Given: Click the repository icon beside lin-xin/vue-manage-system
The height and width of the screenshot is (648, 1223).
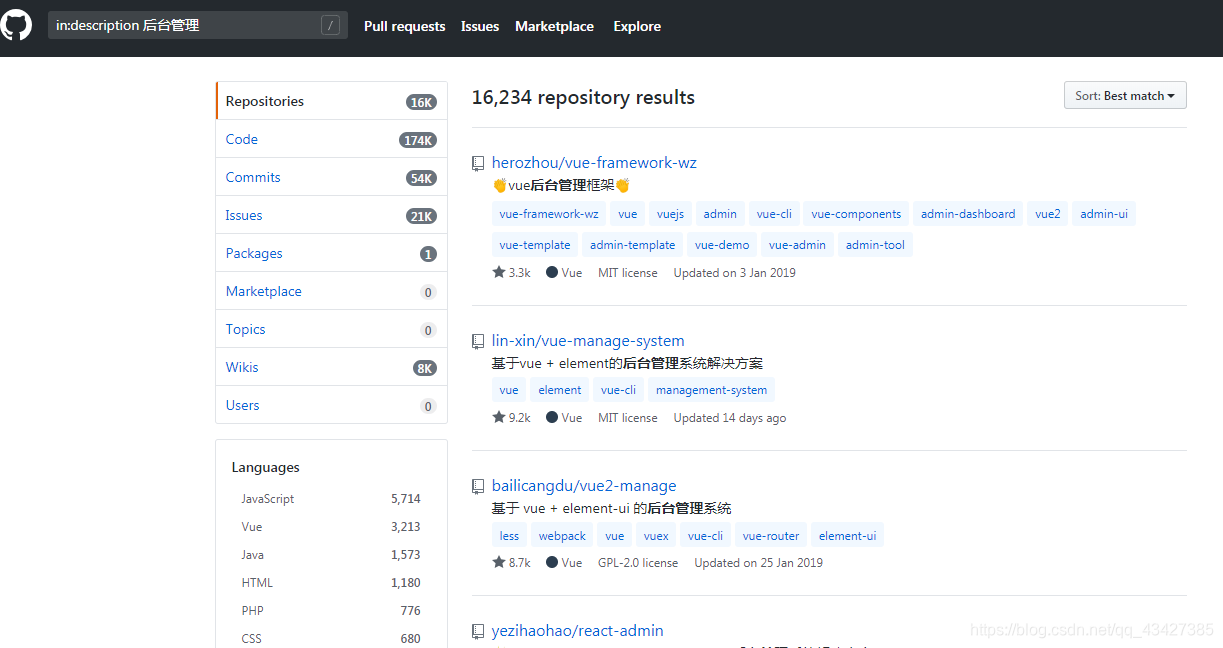Looking at the screenshot, I should (x=477, y=341).
